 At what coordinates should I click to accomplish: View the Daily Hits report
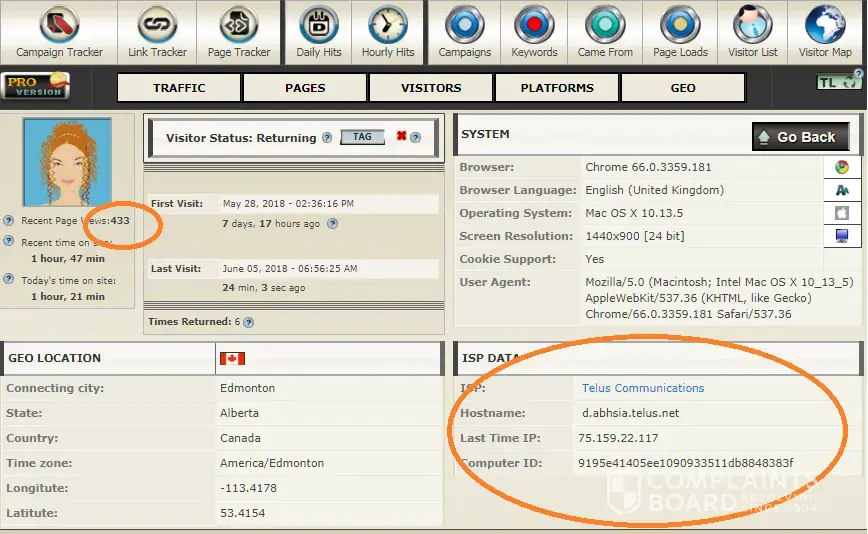tap(319, 32)
